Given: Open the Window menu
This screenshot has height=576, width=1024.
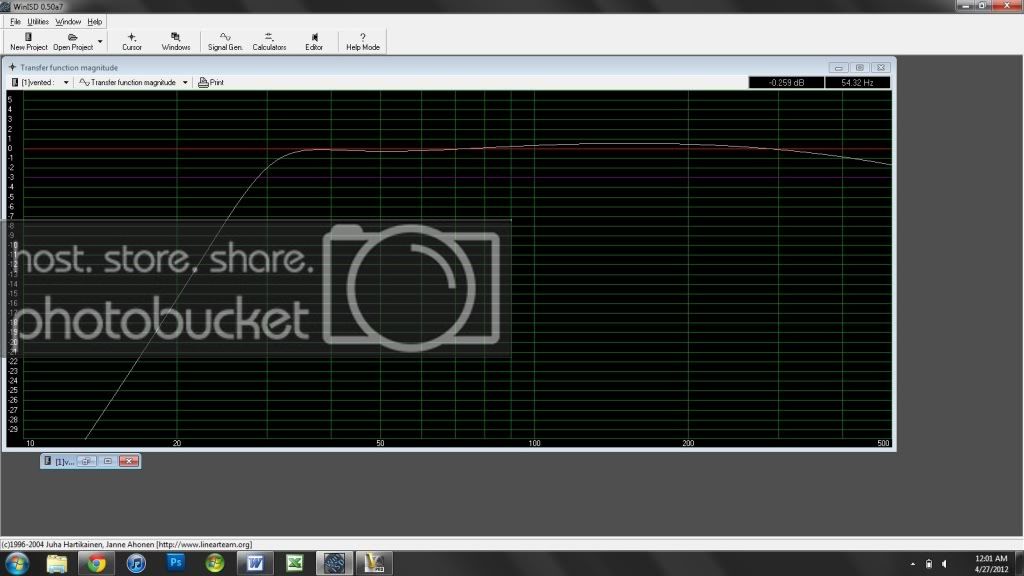Looking at the screenshot, I should 68,22.
